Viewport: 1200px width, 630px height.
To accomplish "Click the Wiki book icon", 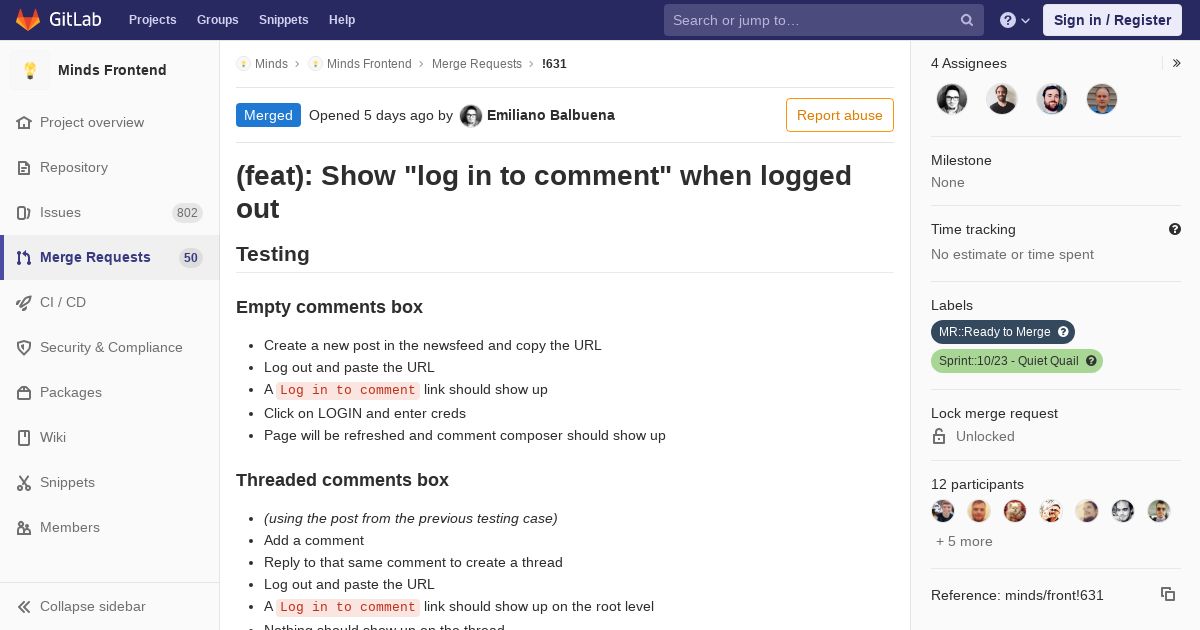I will [x=24, y=437].
